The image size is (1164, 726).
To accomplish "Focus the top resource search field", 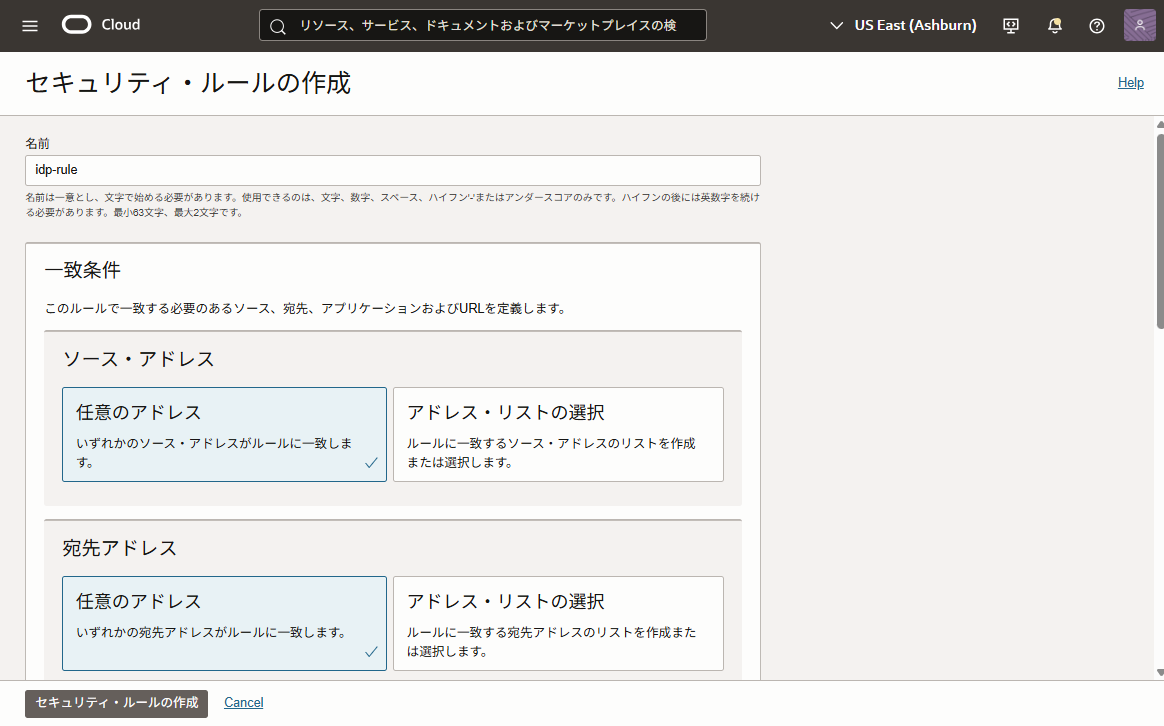I will 490,26.
